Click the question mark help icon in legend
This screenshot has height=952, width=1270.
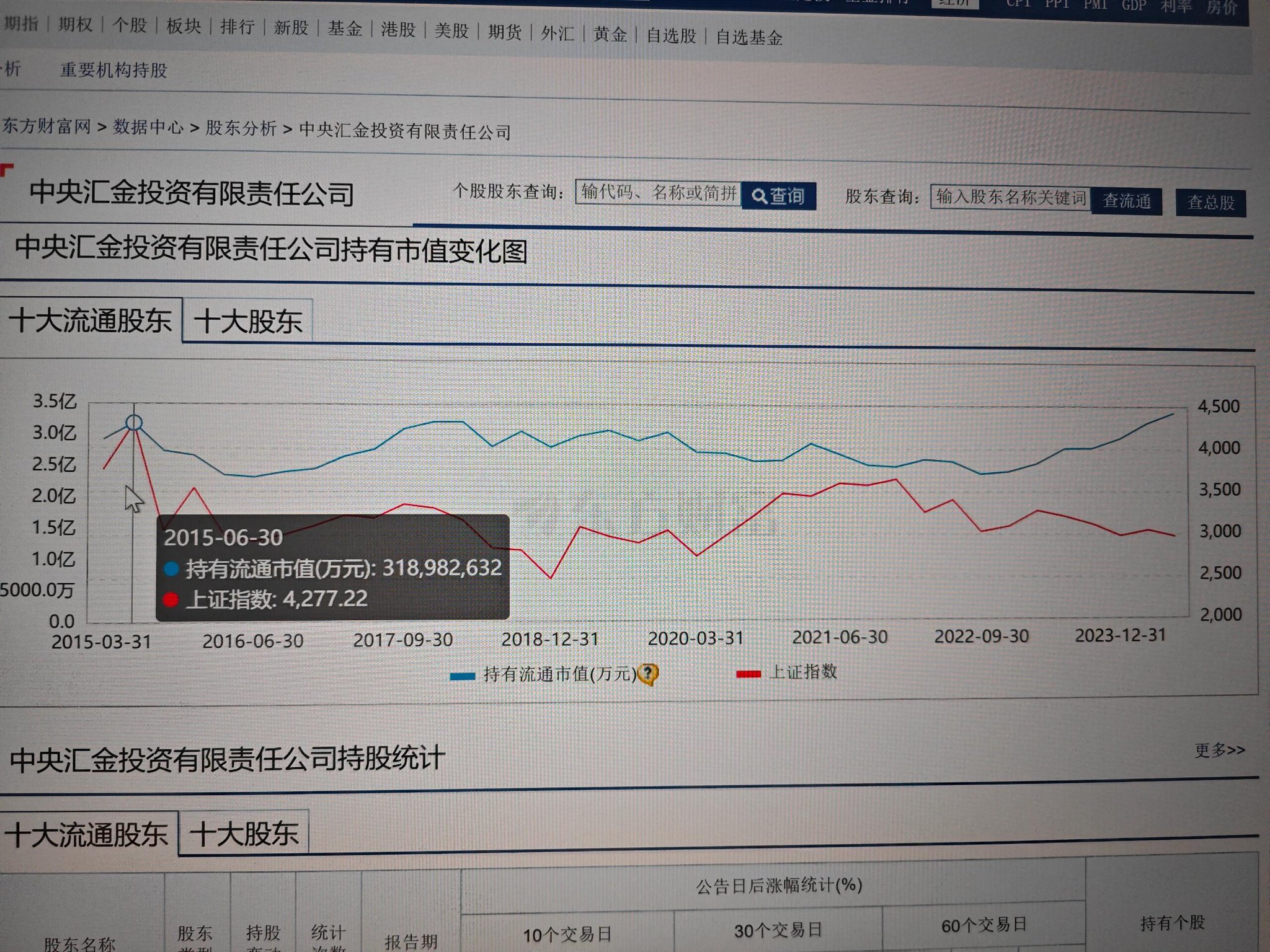(648, 673)
